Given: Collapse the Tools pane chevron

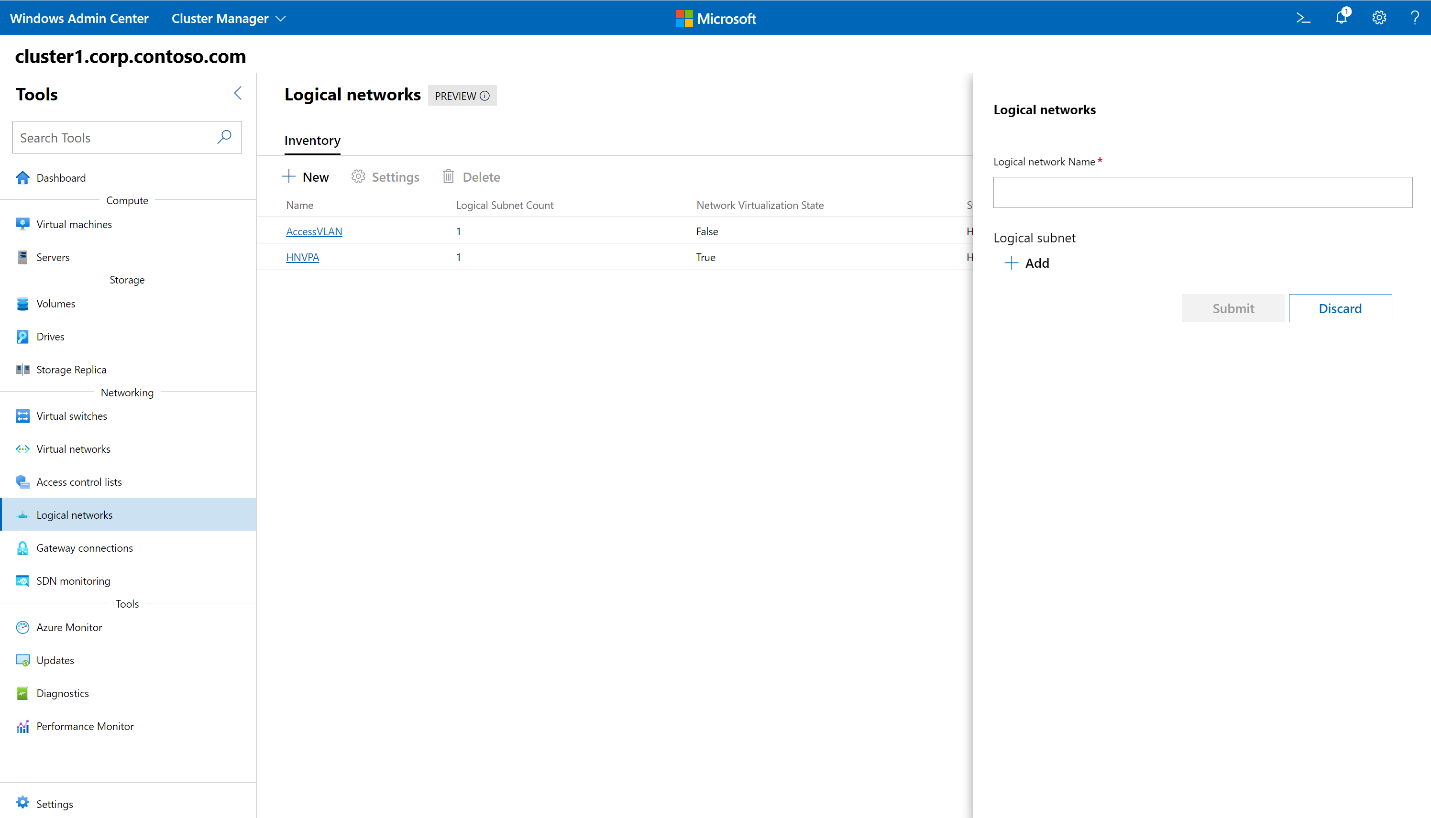Looking at the screenshot, I should click(x=237, y=93).
